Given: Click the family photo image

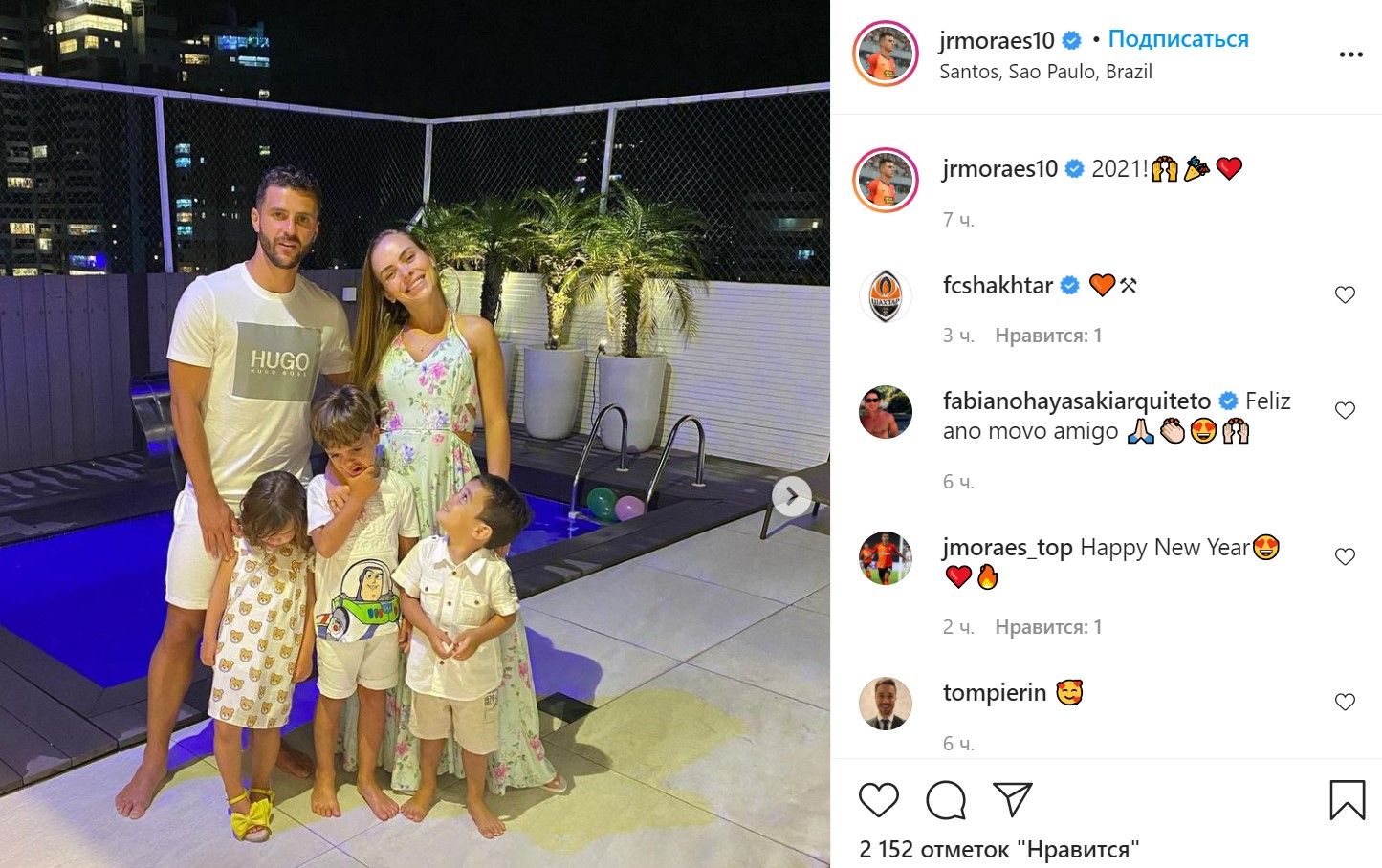Looking at the screenshot, I should (415, 434).
